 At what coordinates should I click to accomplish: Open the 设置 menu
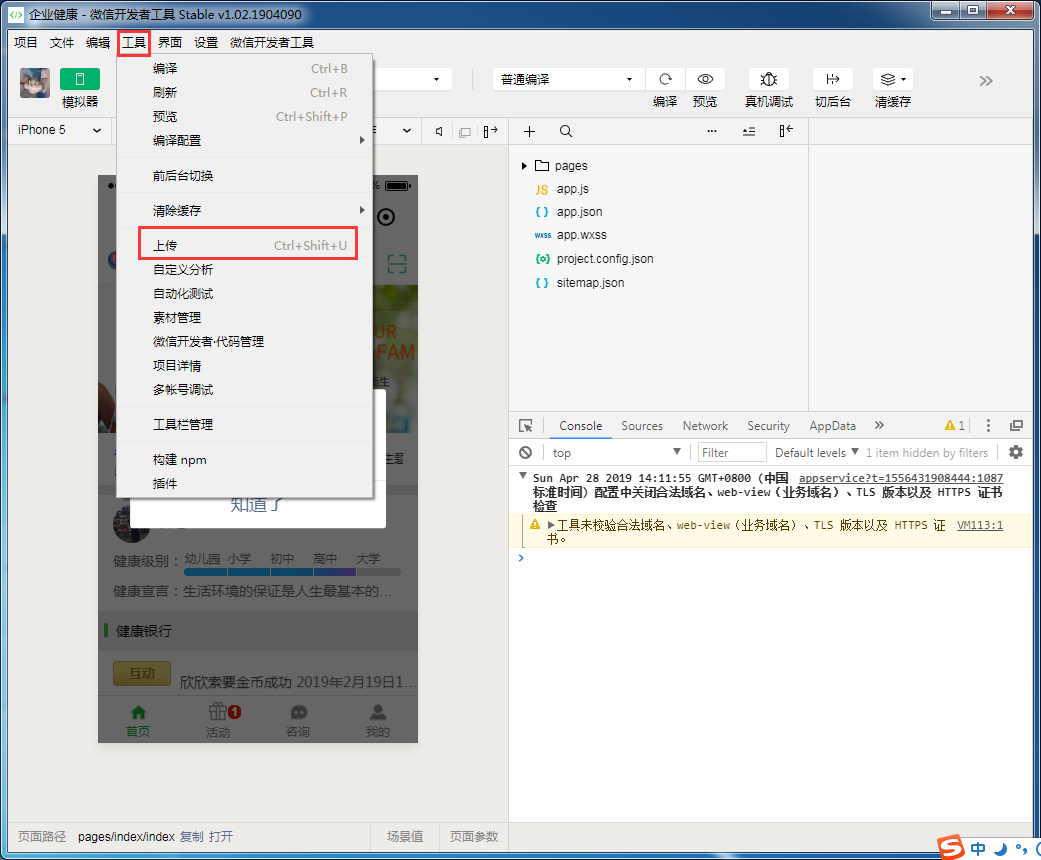[x=206, y=43]
